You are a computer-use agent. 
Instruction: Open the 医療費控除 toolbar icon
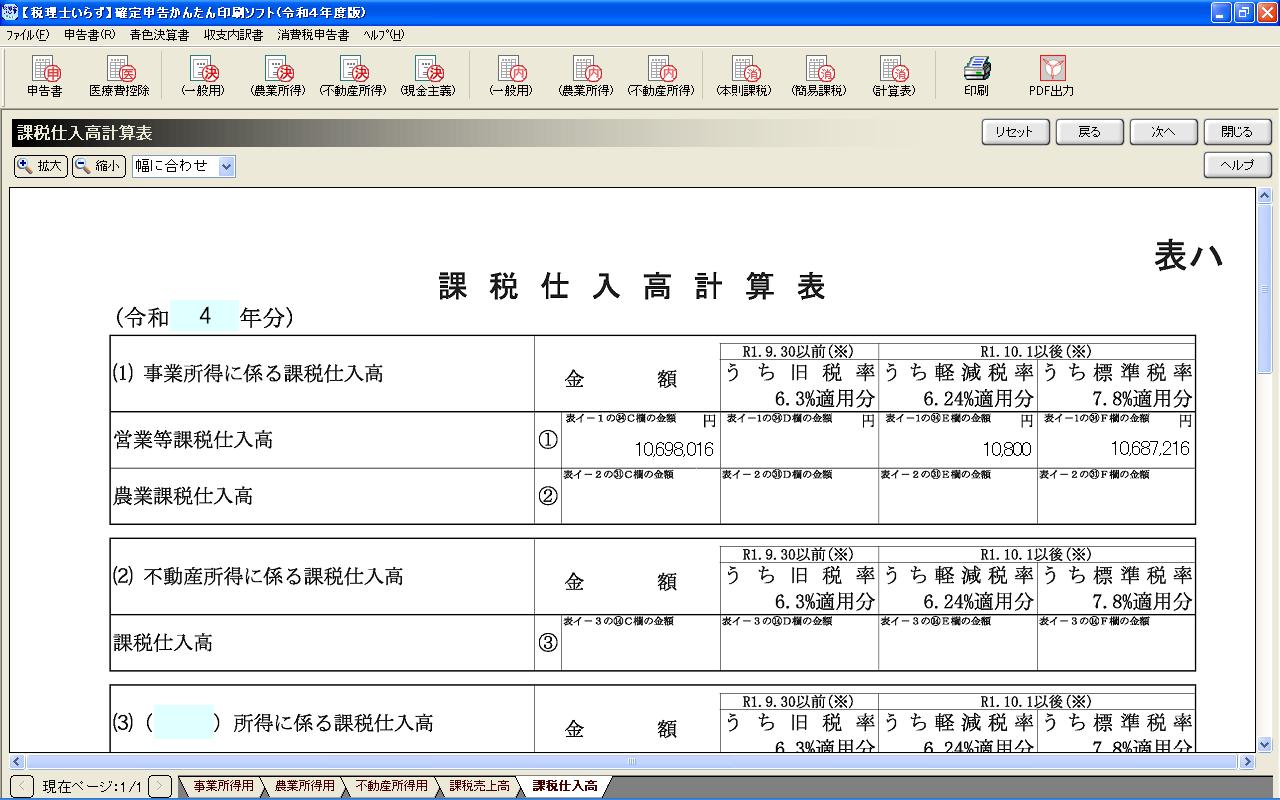(119, 76)
